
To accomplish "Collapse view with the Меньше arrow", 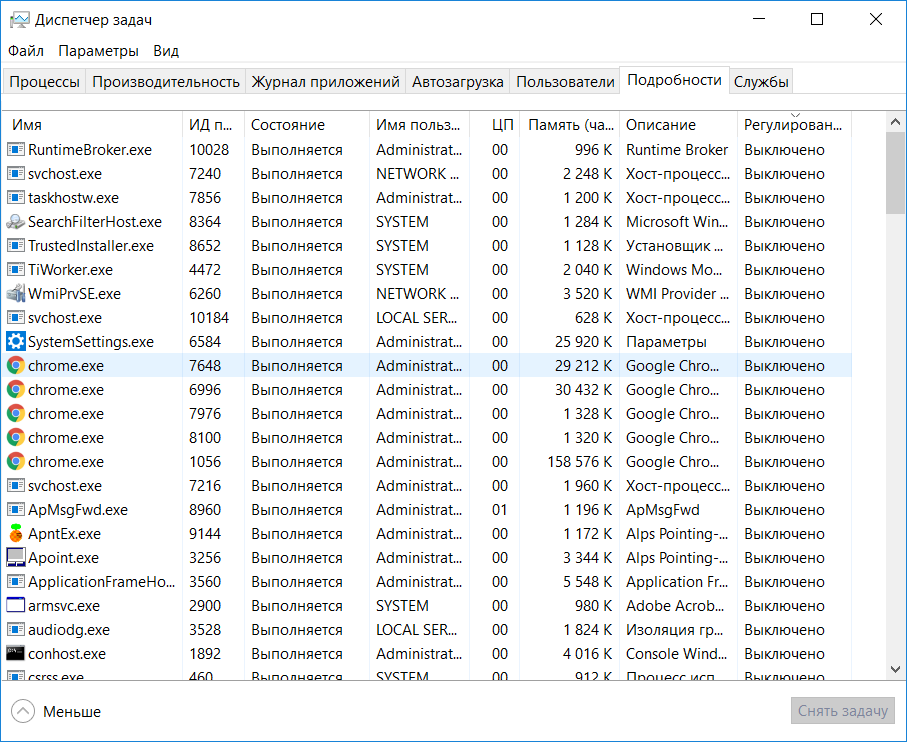I will [x=22, y=712].
